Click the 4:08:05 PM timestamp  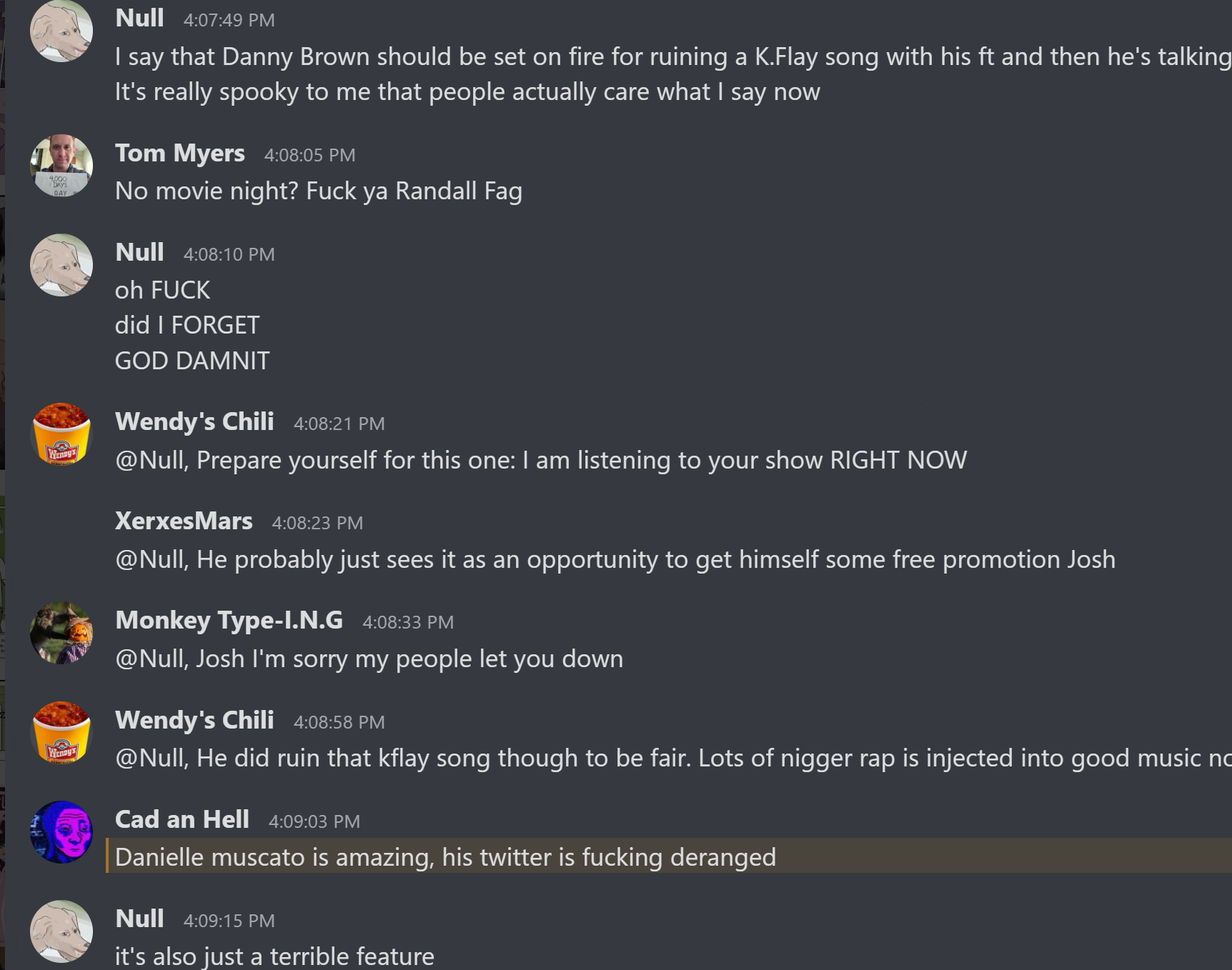[x=310, y=155]
